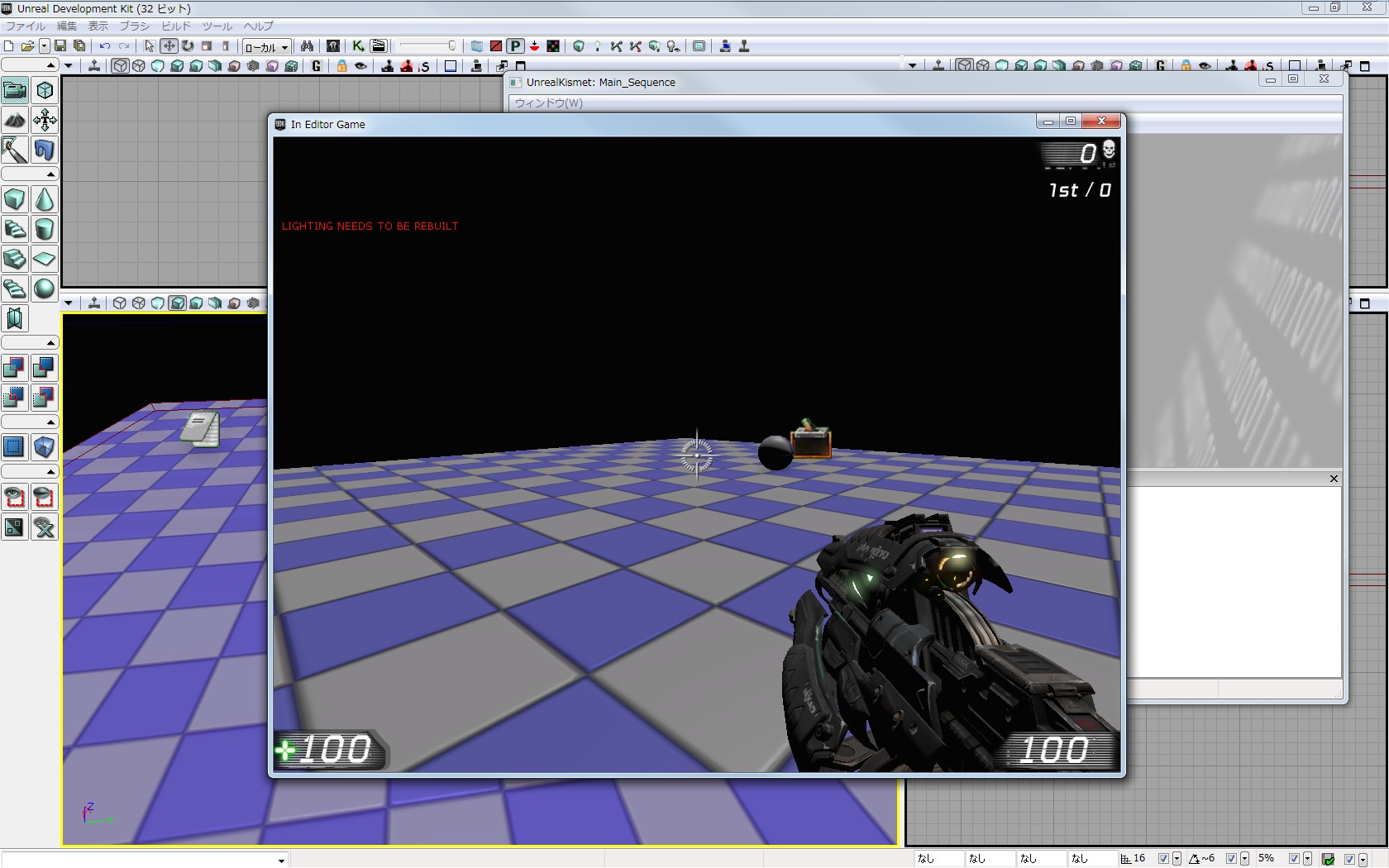Open the Mesh paint mode tool
This screenshot has height=868, width=1389.
(x=15, y=150)
